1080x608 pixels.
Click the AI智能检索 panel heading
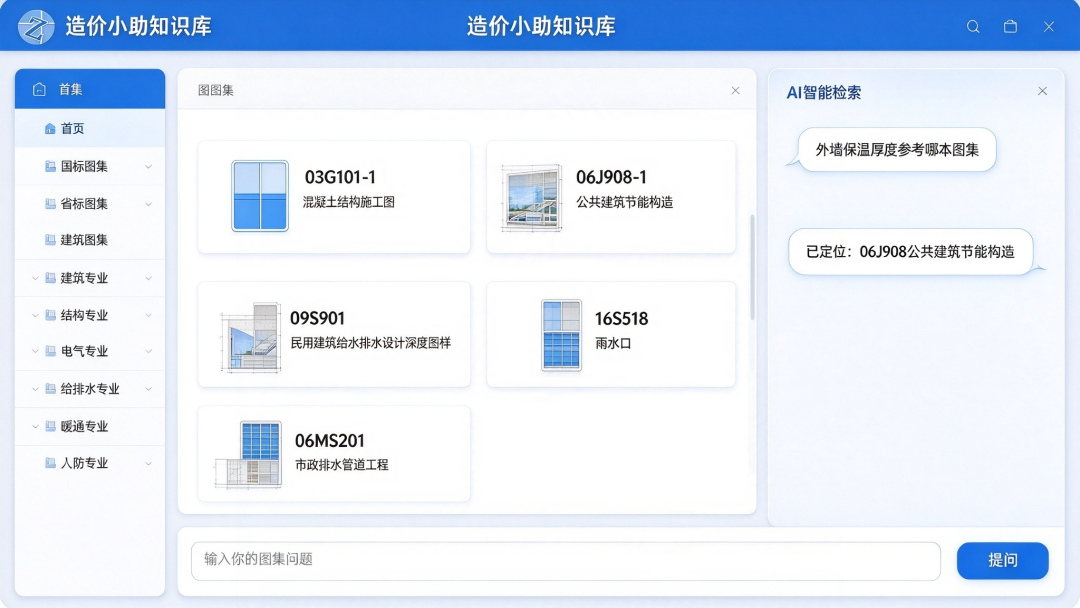coord(824,92)
